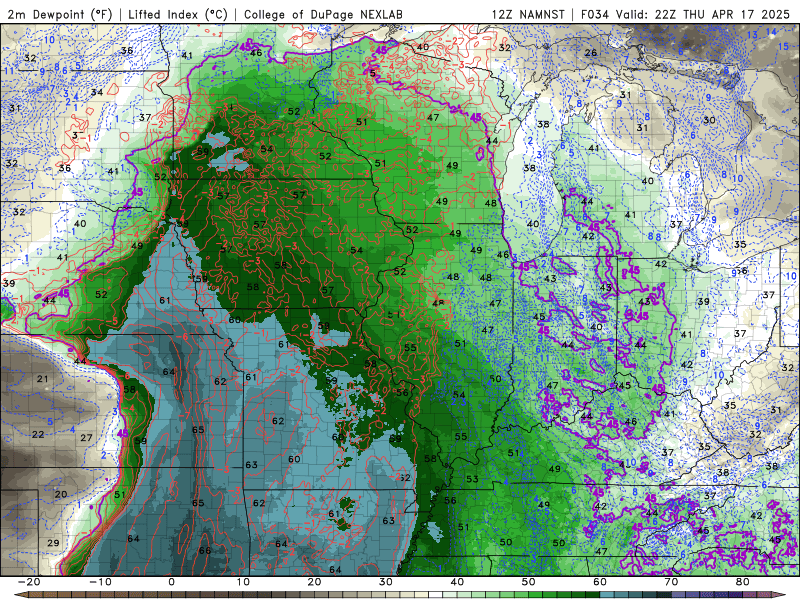The width and height of the screenshot is (800, 600).
Task: Click the '2m Dewpoint (°F)' title text
Action: pyautogui.click(x=60, y=14)
